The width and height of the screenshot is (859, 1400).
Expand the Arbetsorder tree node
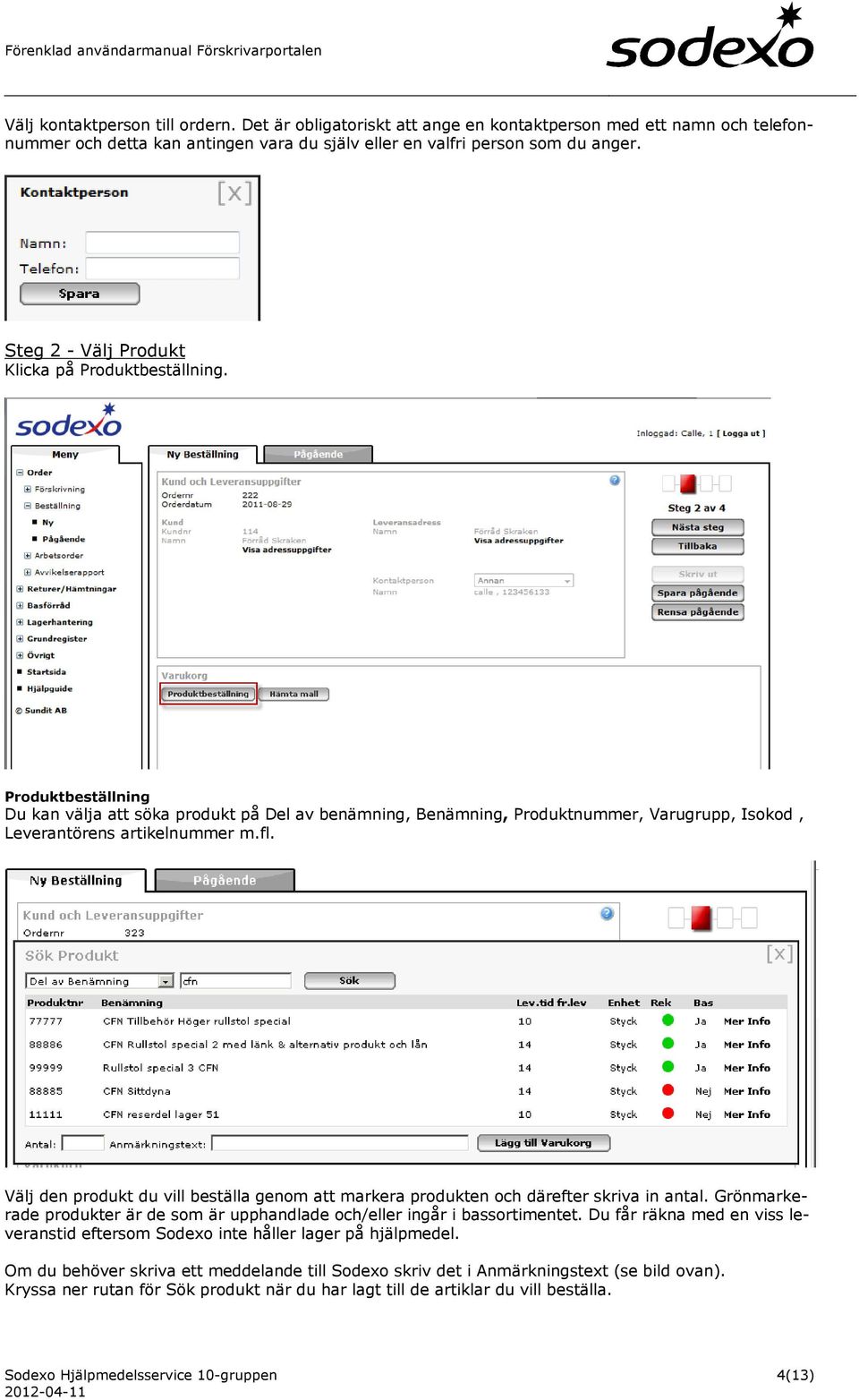[28, 556]
